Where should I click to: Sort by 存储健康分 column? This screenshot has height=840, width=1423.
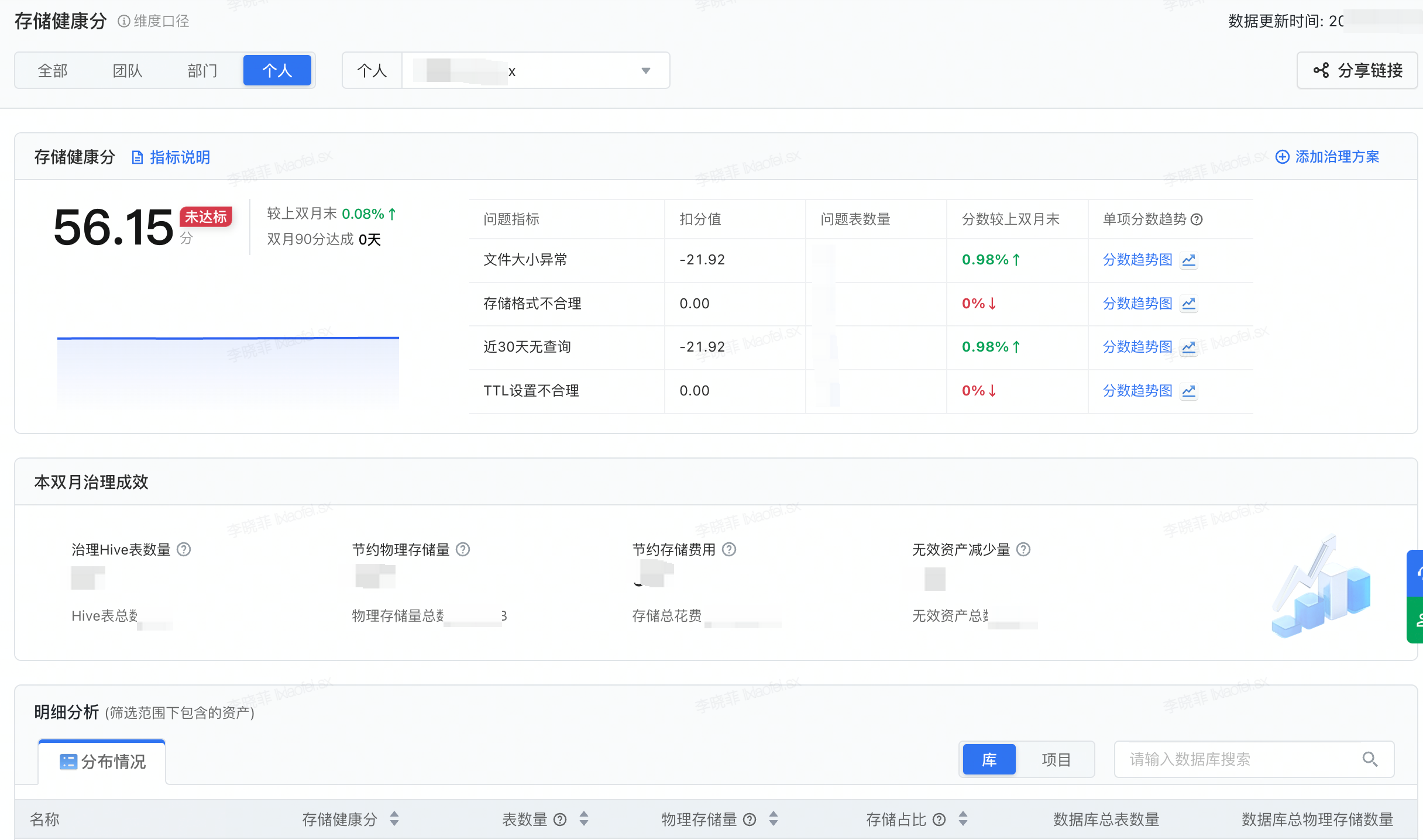click(x=394, y=819)
